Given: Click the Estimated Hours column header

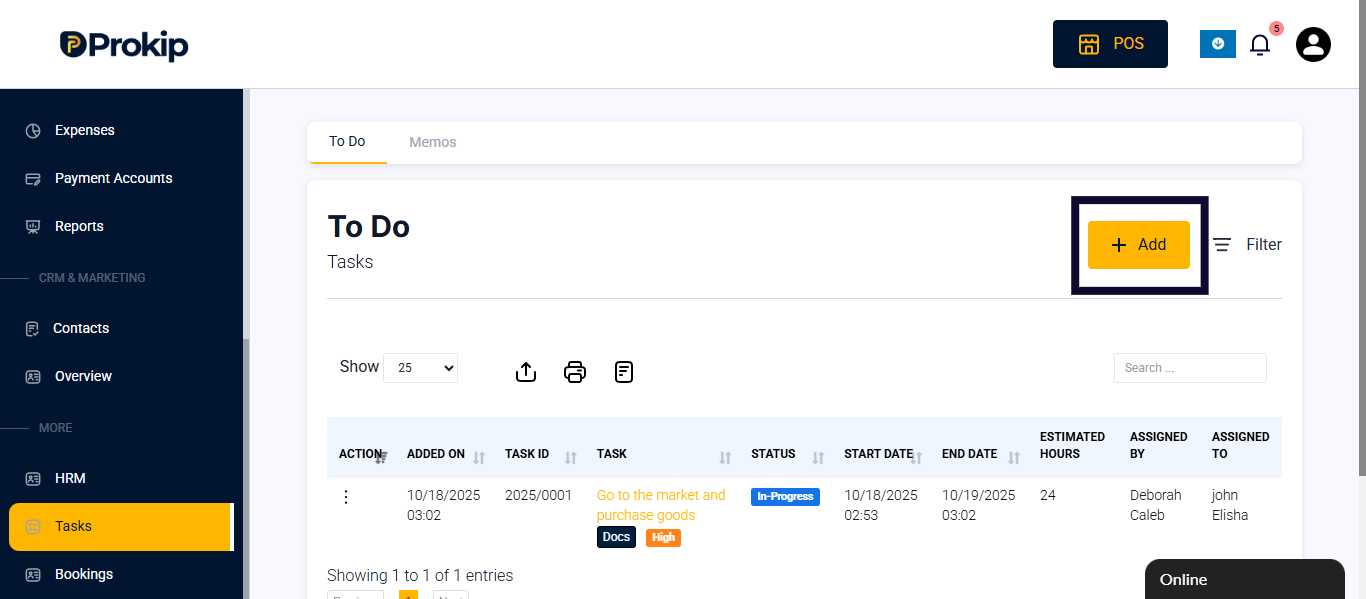Looking at the screenshot, I should (1073, 445).
